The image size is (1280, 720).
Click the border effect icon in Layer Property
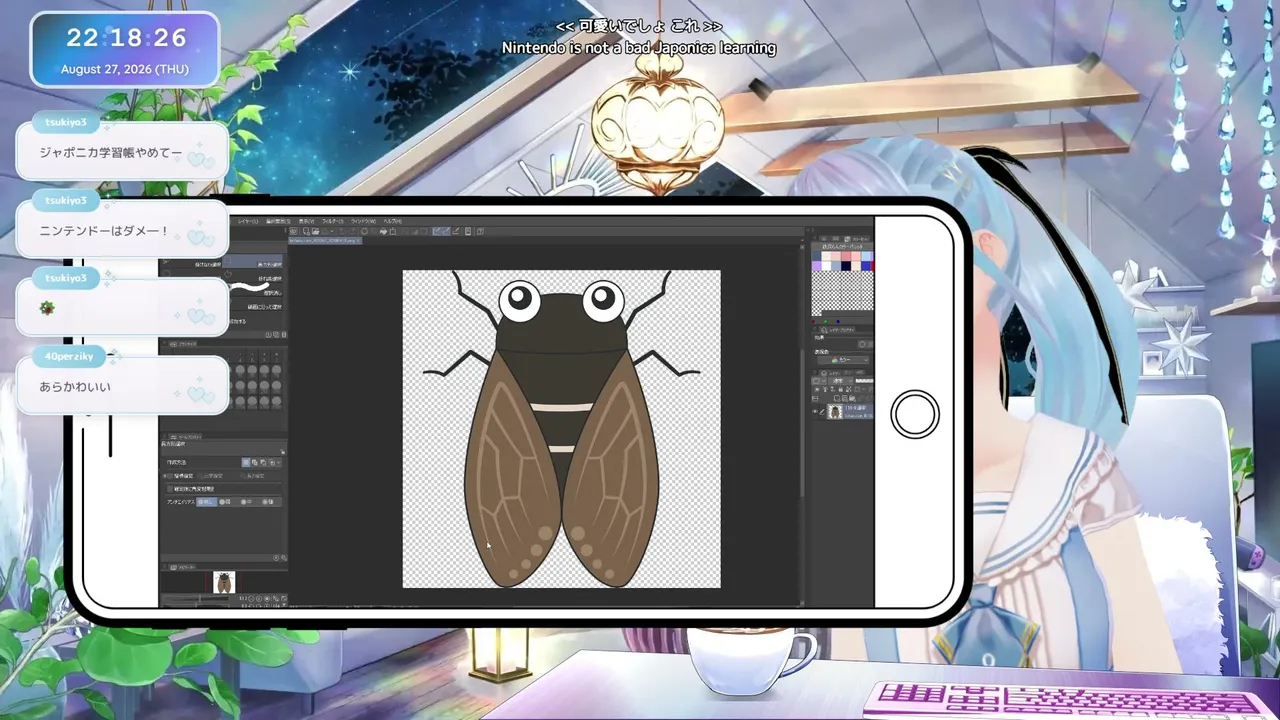click(x=862, y=344)
